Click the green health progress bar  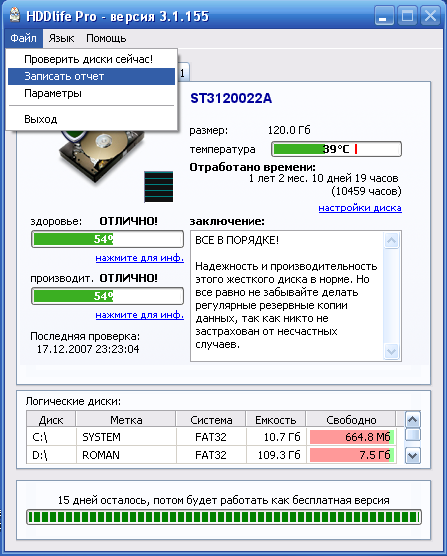pyautogui.click(x=107, y=239)
